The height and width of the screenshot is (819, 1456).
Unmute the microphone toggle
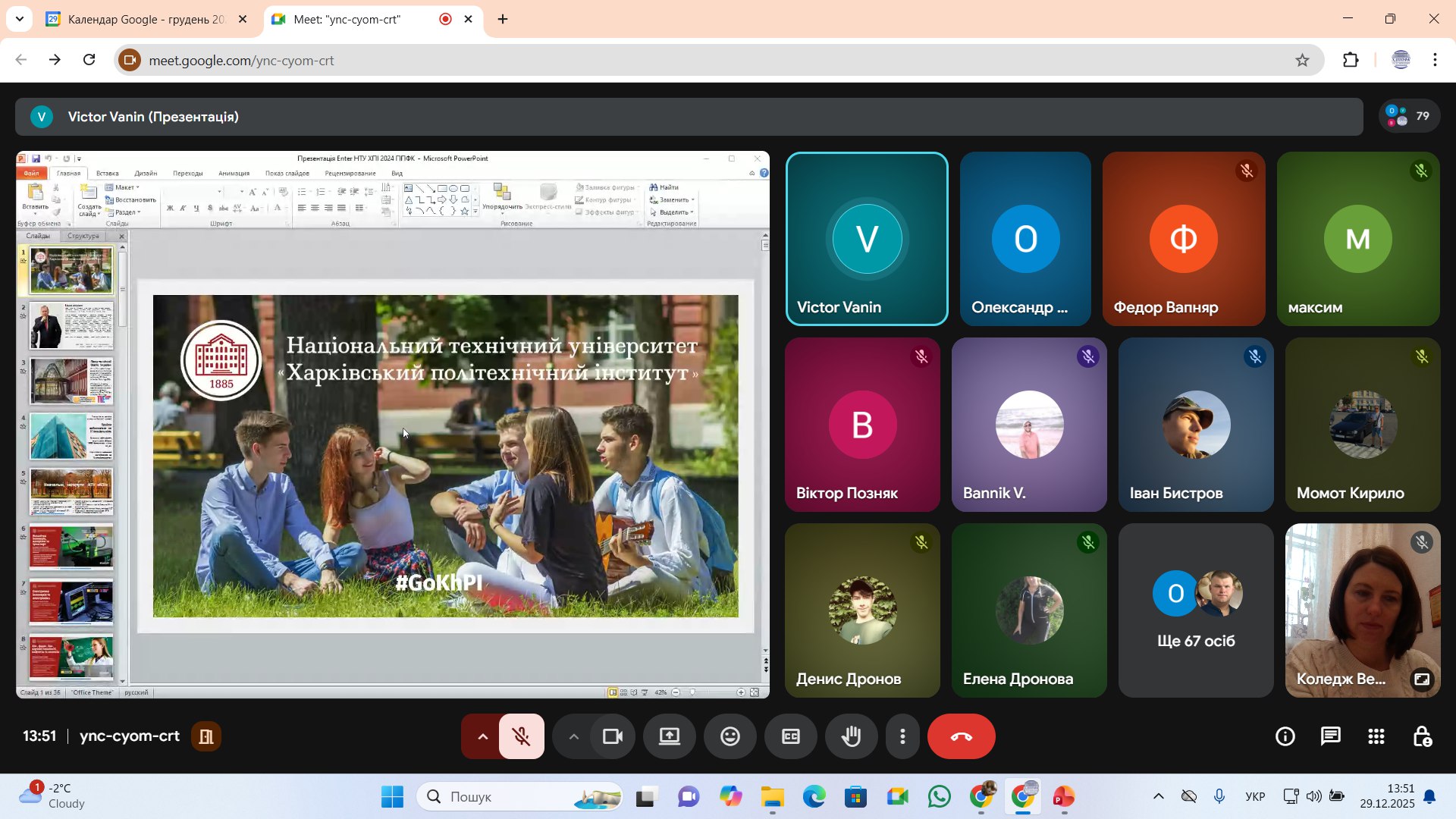click(x=521, y=736)
